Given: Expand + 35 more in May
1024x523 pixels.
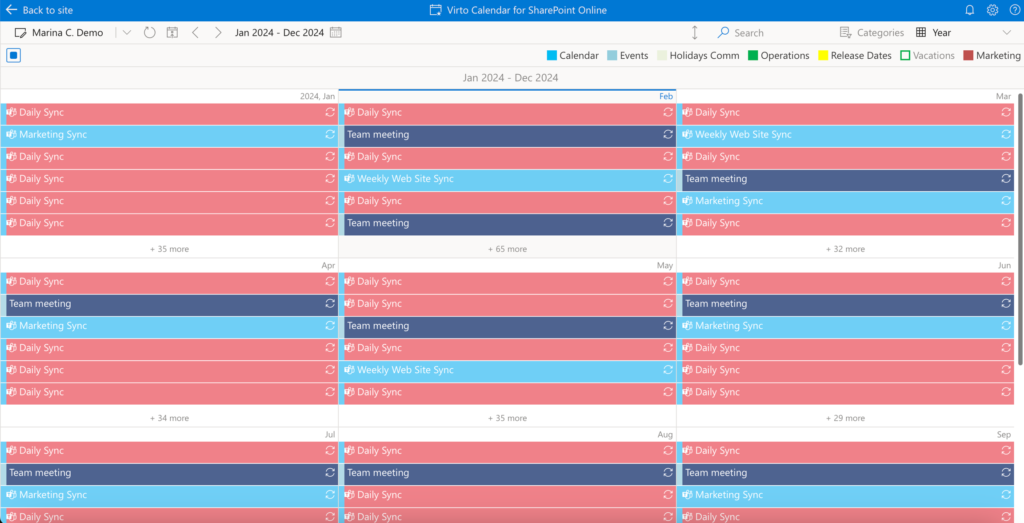Looking at the screenshot, I should tap(507, 418).
